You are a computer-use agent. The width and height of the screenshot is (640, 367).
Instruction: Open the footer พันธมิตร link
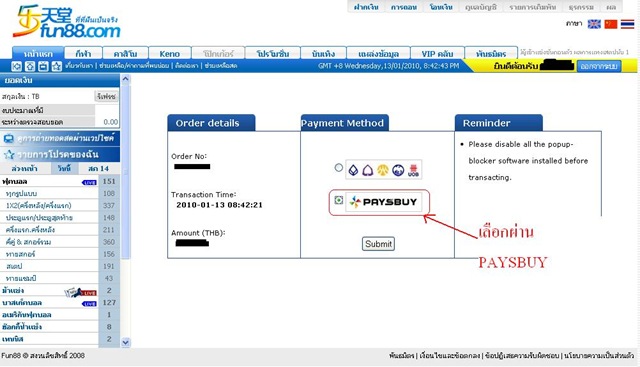click(x=401, y=356)
